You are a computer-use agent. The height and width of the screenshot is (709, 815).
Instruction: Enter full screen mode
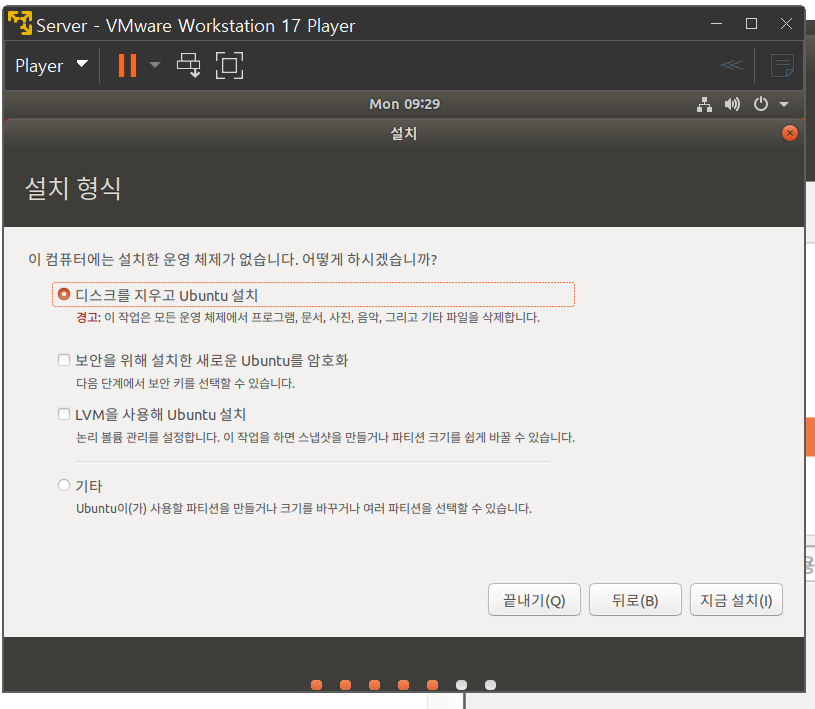click(229, 65)
